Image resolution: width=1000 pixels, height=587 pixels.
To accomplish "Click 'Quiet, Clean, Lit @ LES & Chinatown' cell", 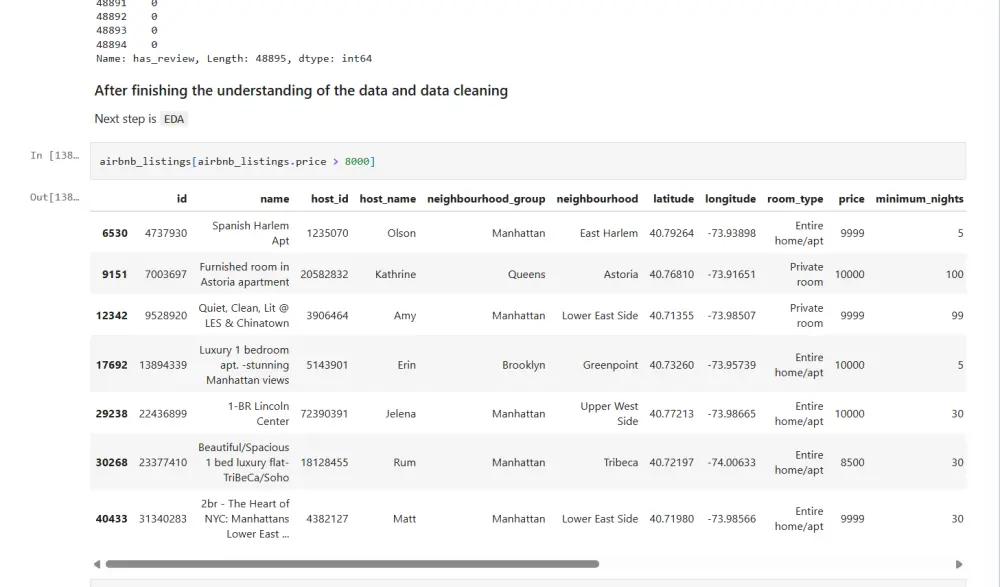I will 244,316.
